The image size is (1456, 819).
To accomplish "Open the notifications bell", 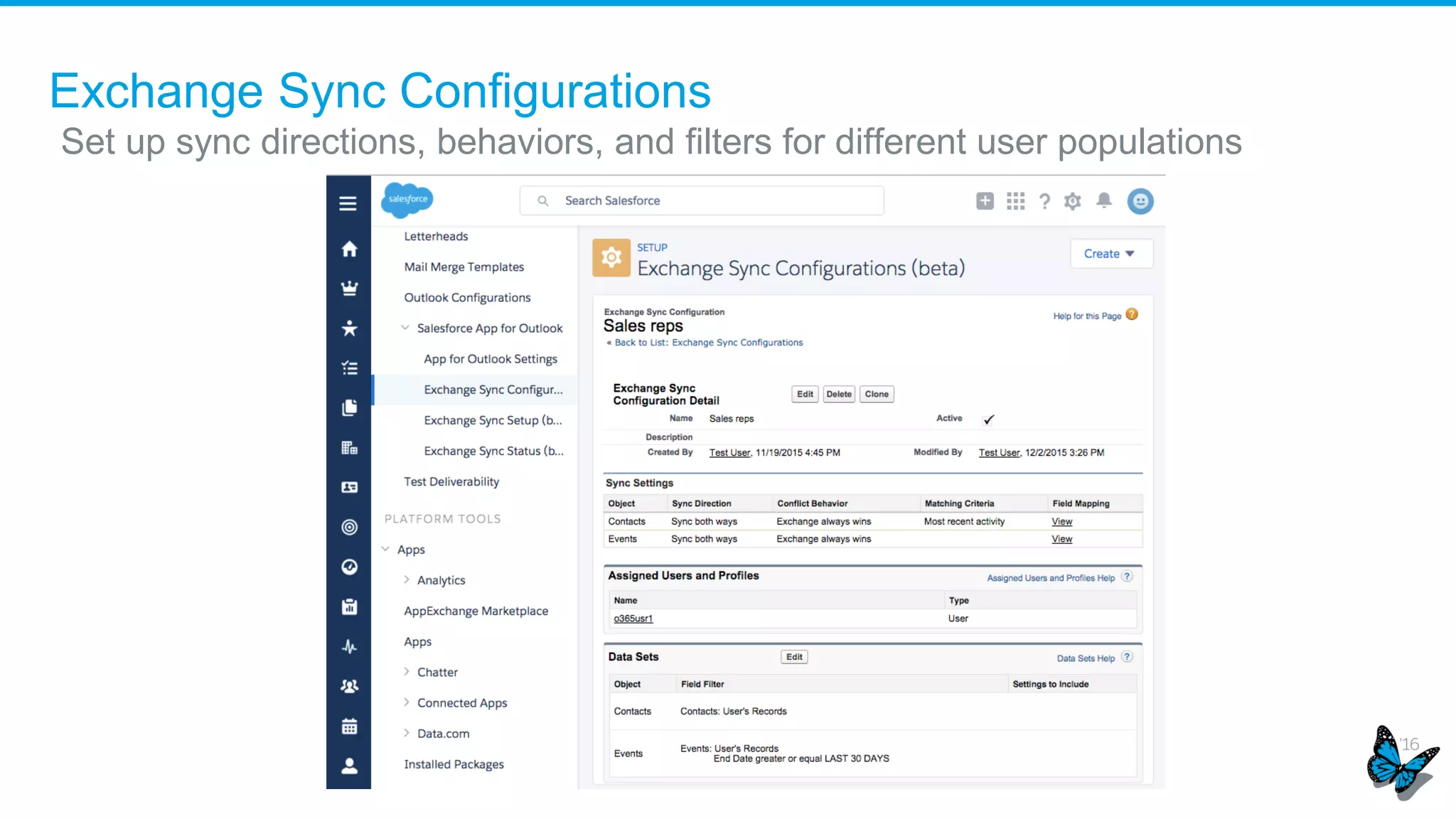I will tap(1104, 200).
